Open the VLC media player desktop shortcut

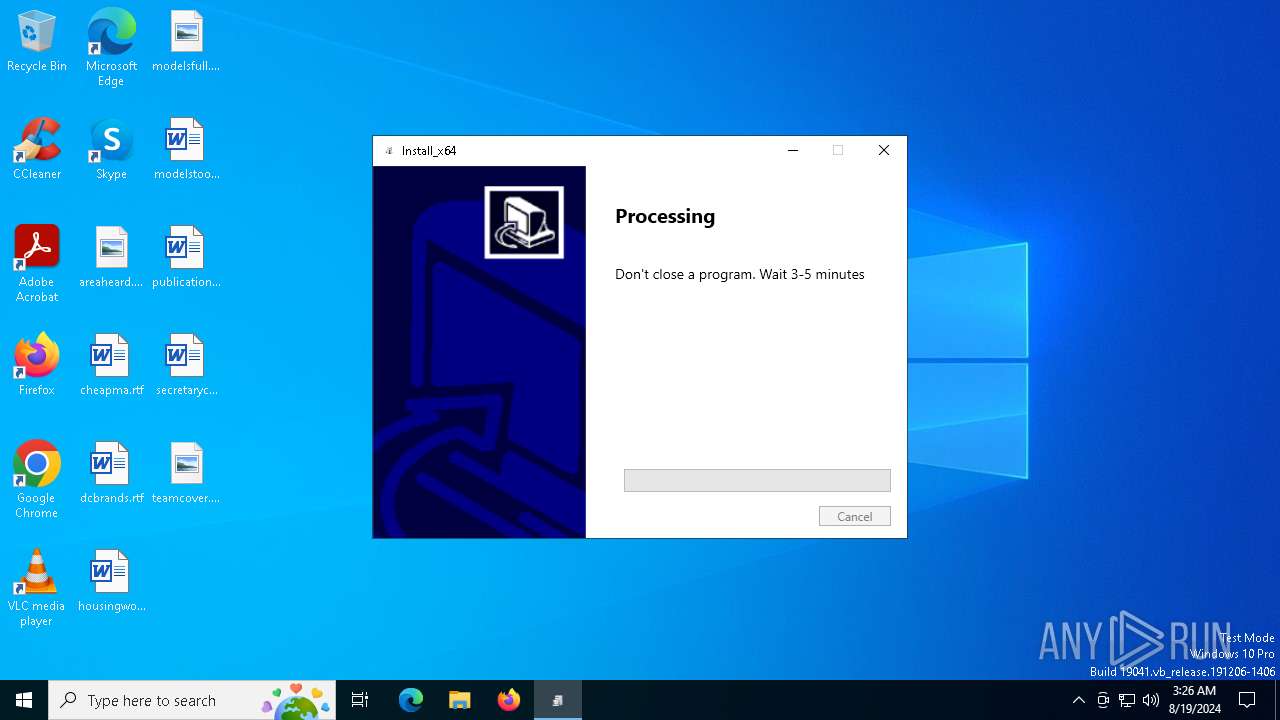[x=37, y=588]
